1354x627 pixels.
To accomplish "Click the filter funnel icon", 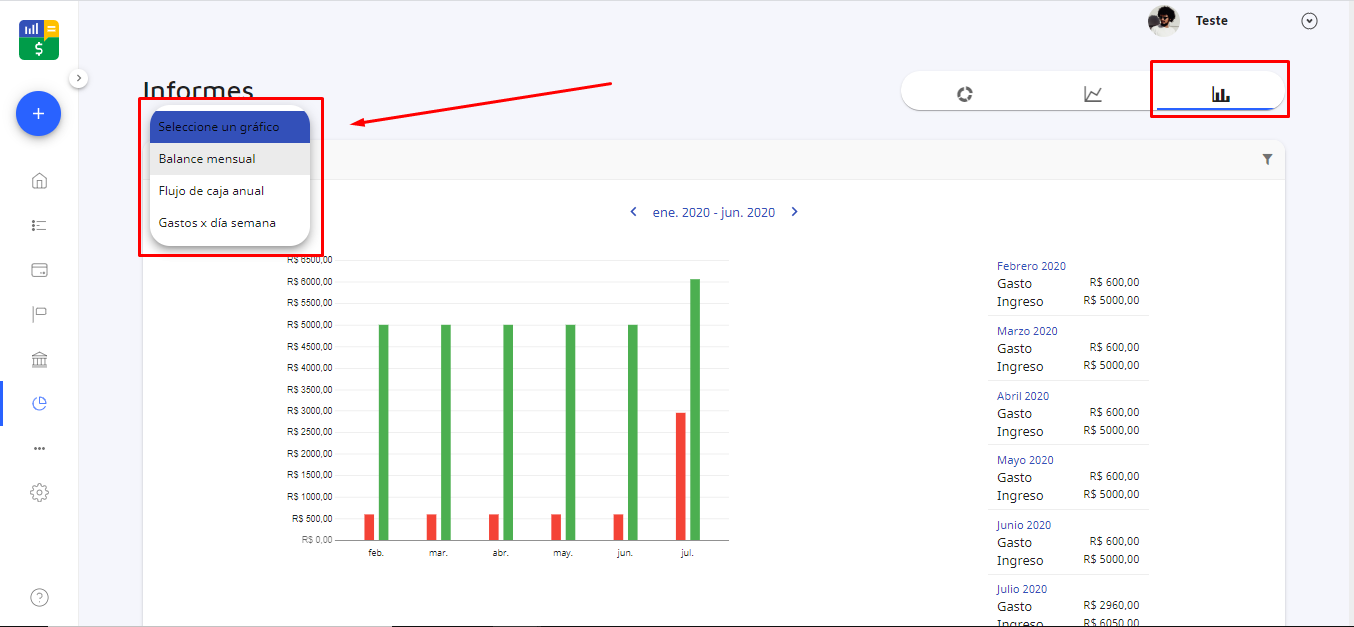I will pyautogui.click(x=1267, y=159).
